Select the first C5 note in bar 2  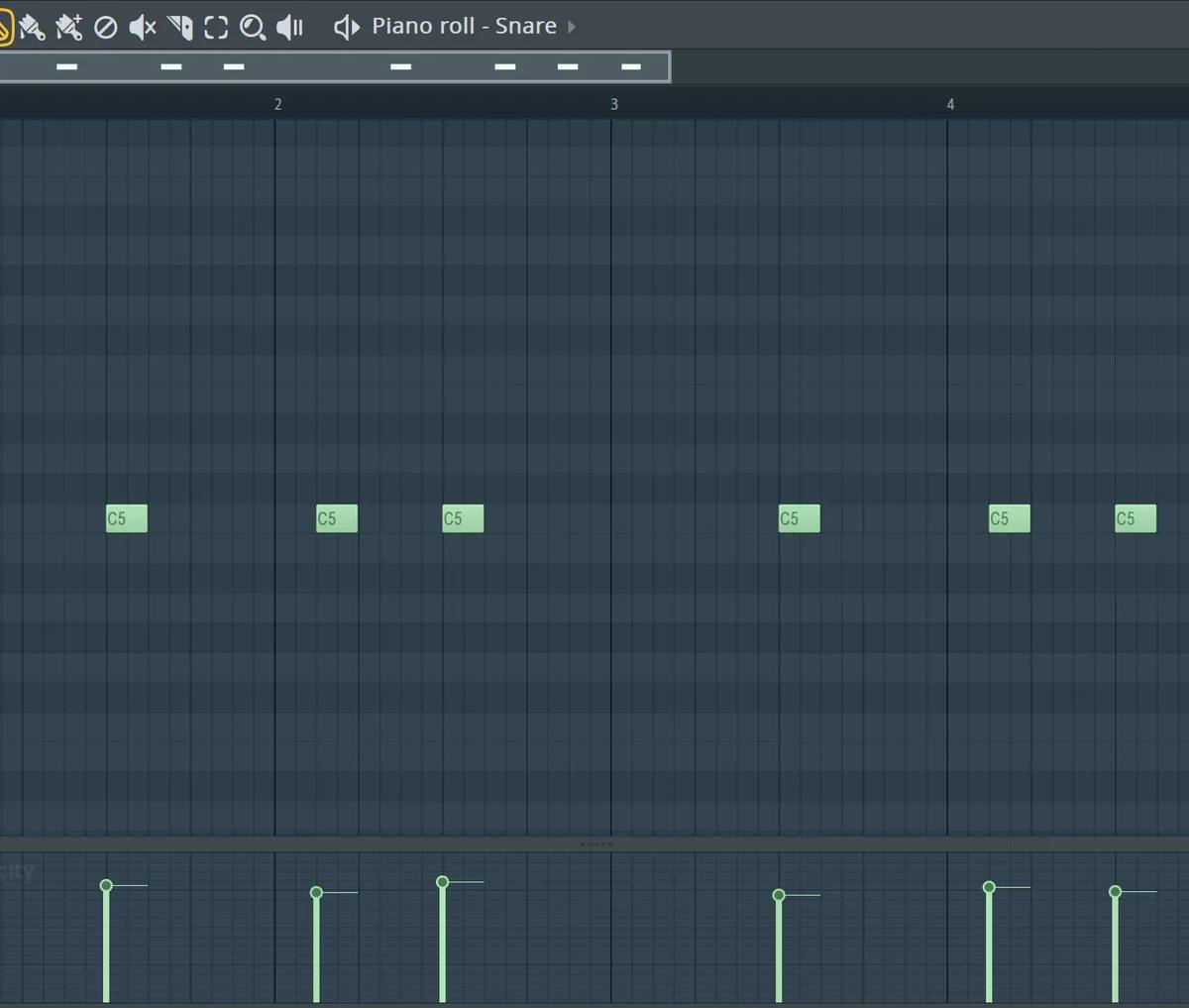[337, 518]
